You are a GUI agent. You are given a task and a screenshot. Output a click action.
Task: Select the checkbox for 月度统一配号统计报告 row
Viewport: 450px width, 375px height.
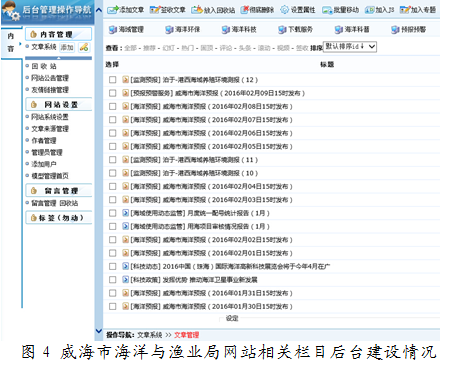point(113,213)
